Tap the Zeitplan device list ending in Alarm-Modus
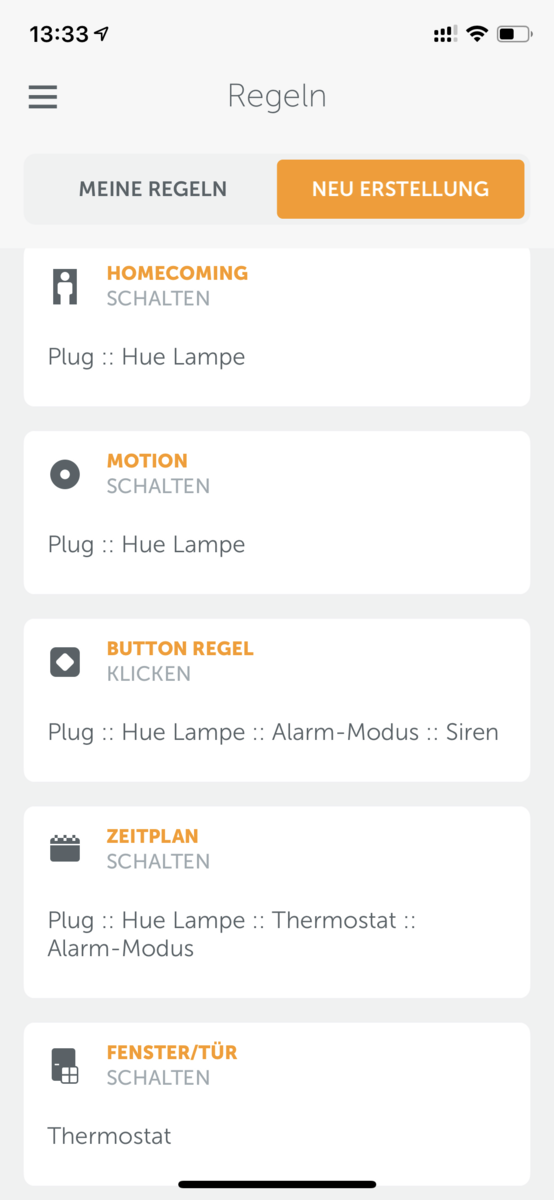554x1200 pixels. tap(232, 934)
